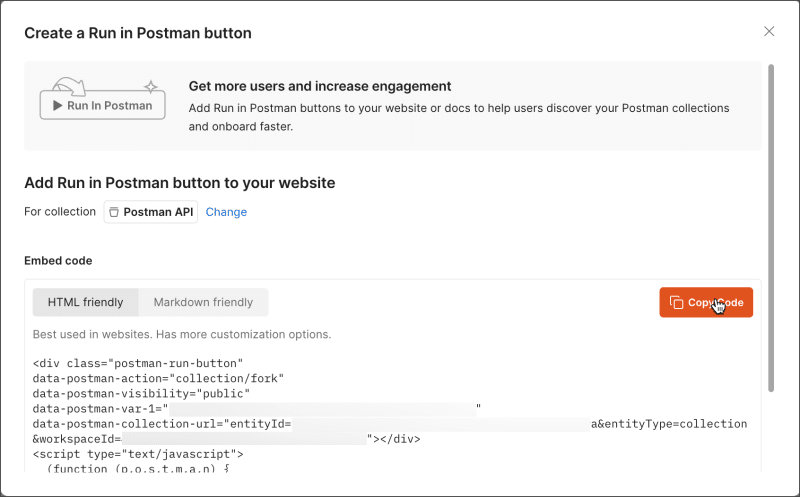800x497 pixels.
Task: Click the 'Embed code' section label
Action: (58, 261)
